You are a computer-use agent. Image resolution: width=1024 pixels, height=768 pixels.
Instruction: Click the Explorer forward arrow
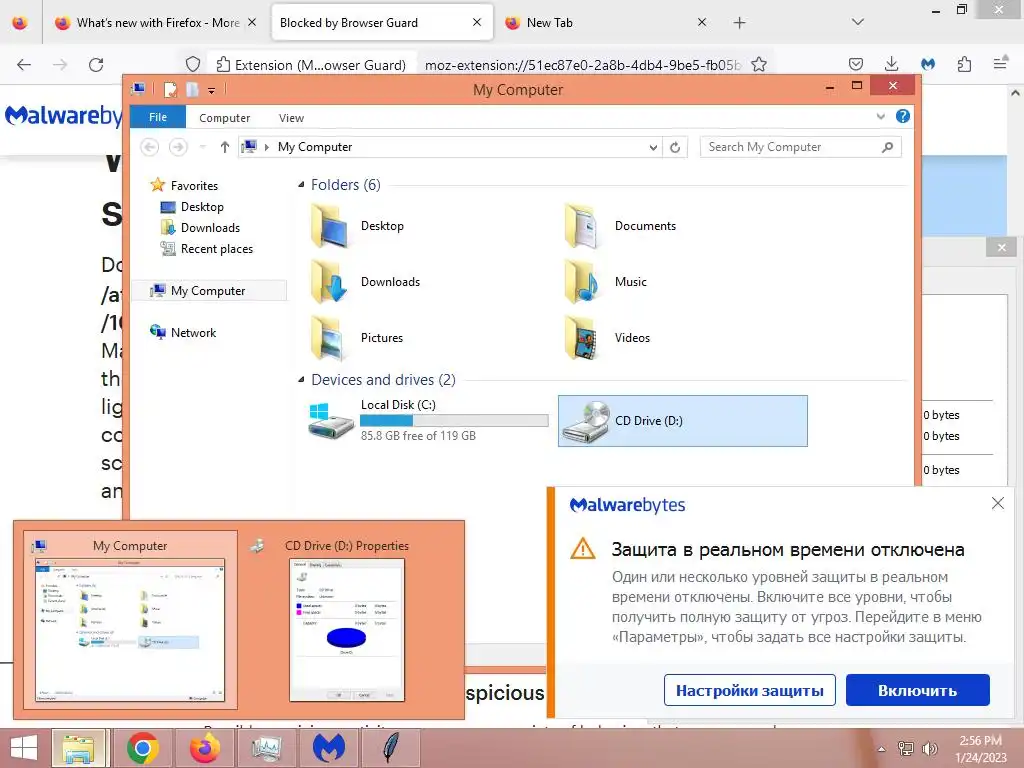tap(178, 148)
